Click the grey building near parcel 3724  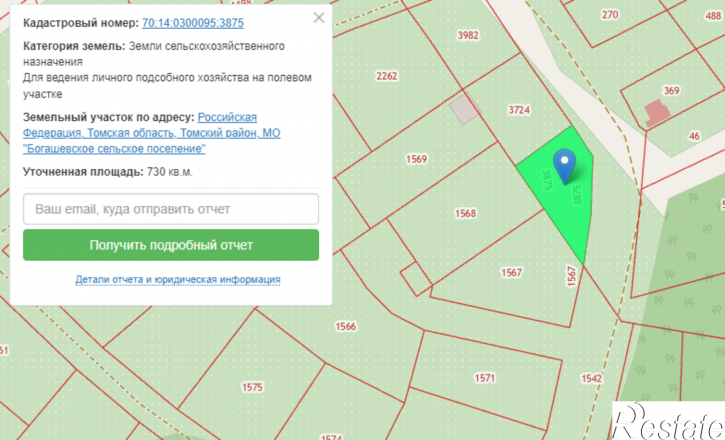pos(465,109)
